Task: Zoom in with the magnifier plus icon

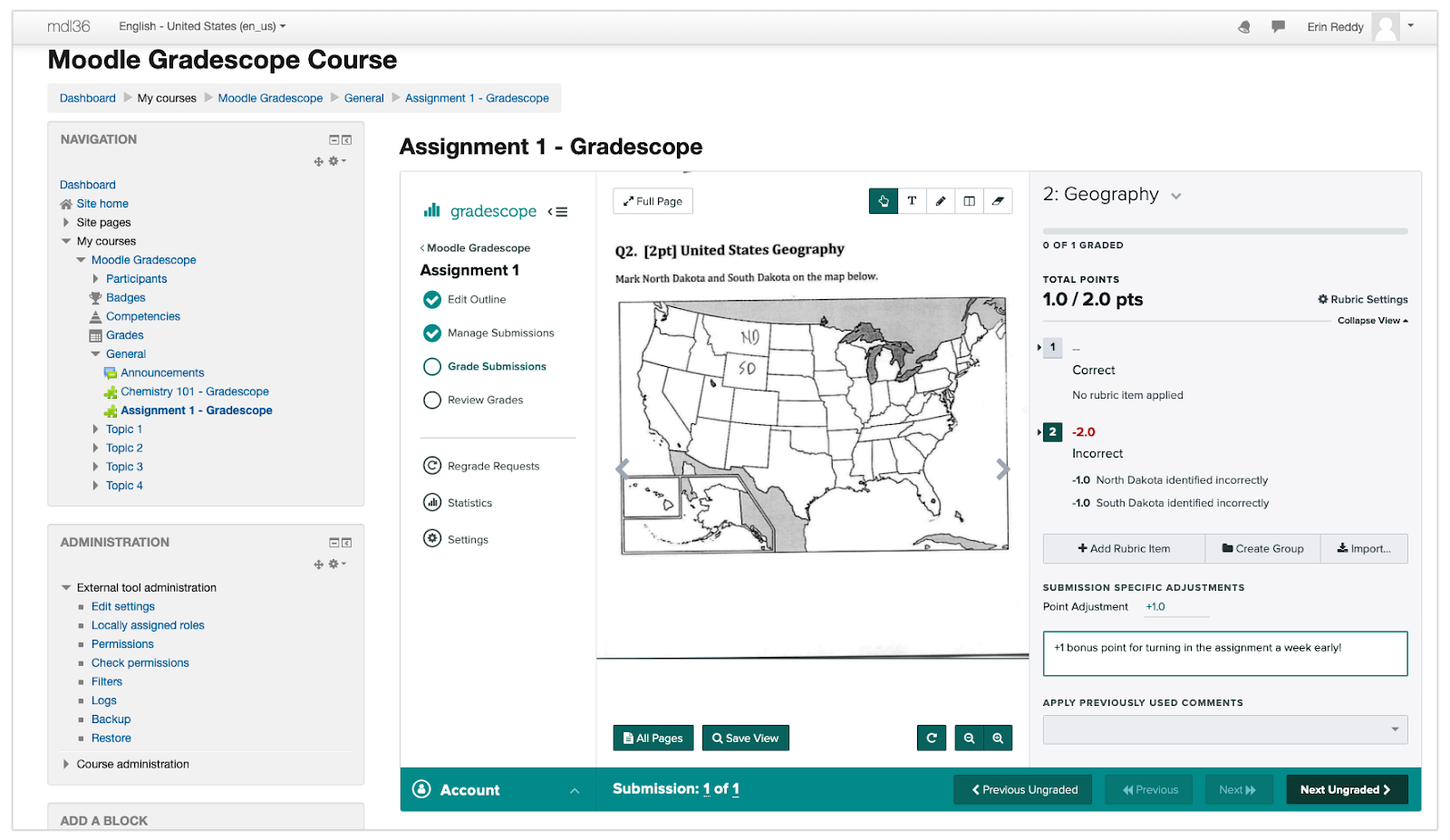Action: click(998, 739)
